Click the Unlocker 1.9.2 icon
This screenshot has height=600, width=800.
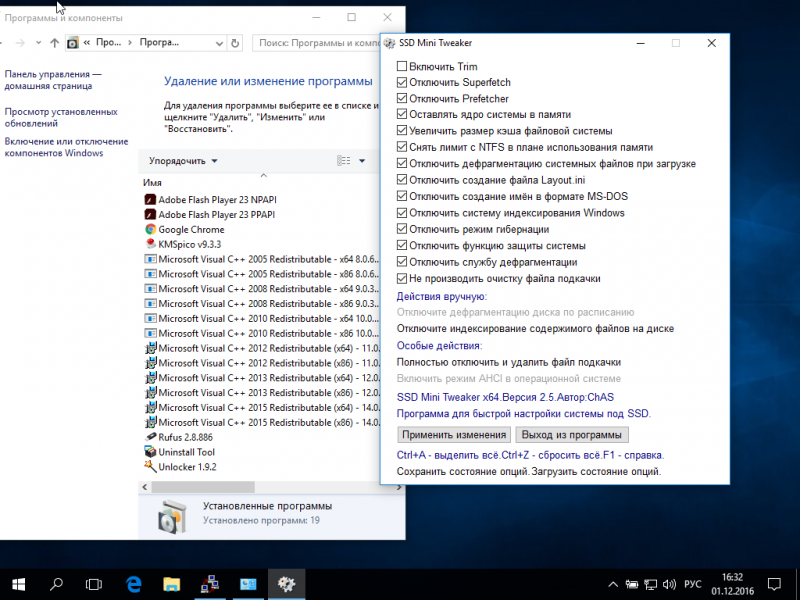(x=150, y=466)
